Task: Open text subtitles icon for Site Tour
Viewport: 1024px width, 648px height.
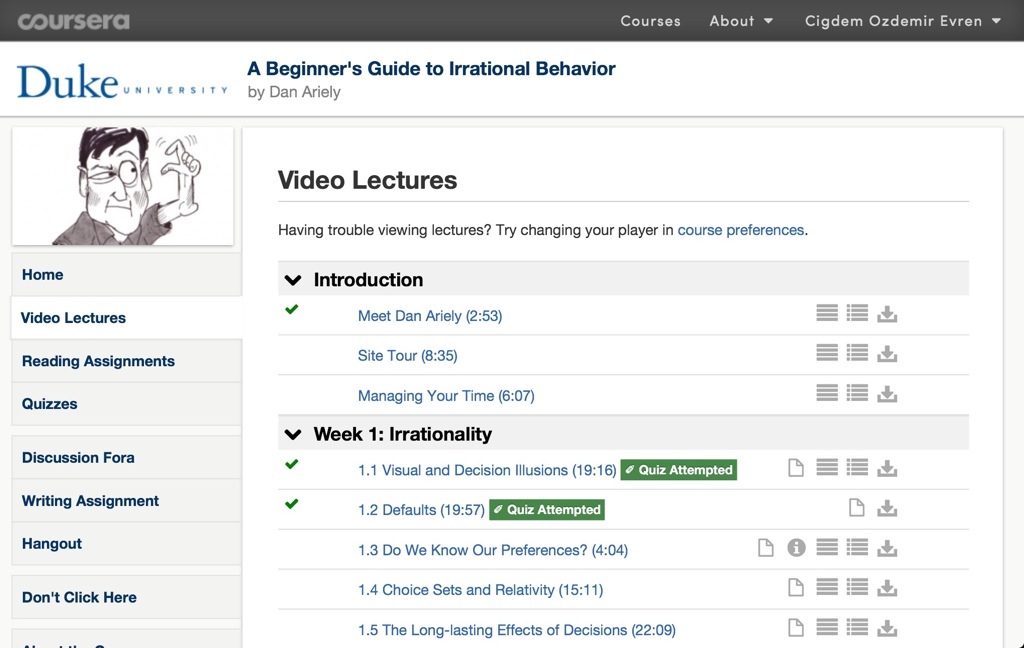Action: click(x=827, y=354)
